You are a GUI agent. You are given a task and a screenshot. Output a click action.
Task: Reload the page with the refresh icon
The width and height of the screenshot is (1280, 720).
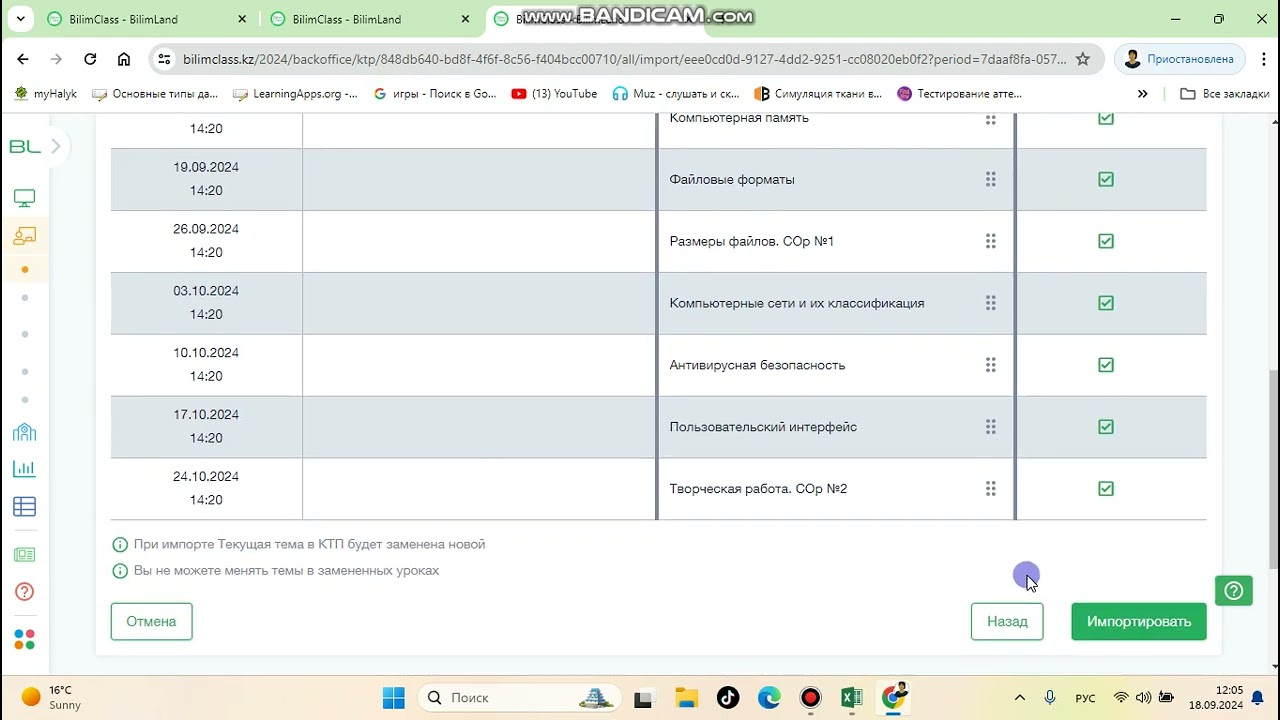[90, 59]
